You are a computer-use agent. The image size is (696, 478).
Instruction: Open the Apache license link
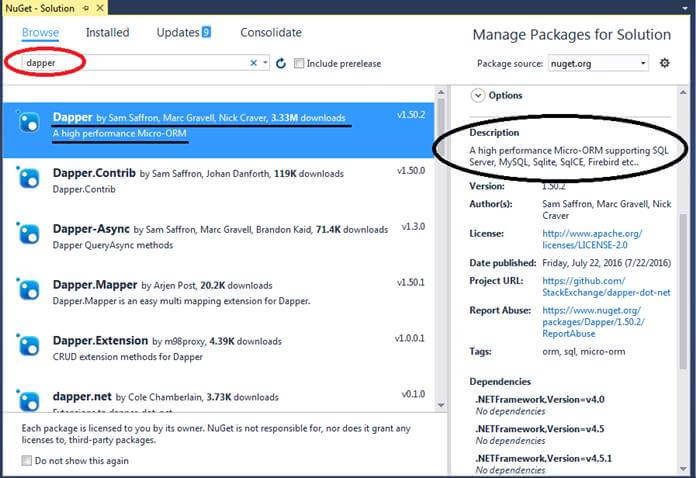click(x=592, y=239)
